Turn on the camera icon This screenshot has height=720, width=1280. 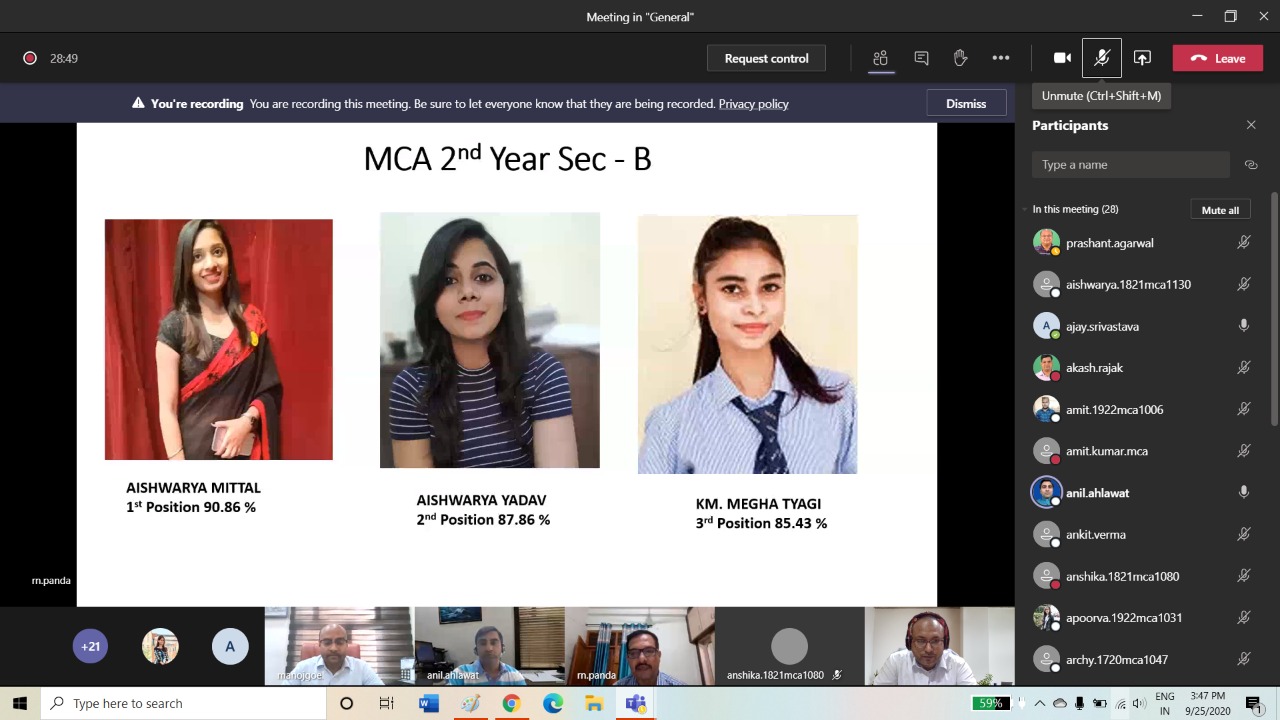[x=1062, y=58]
